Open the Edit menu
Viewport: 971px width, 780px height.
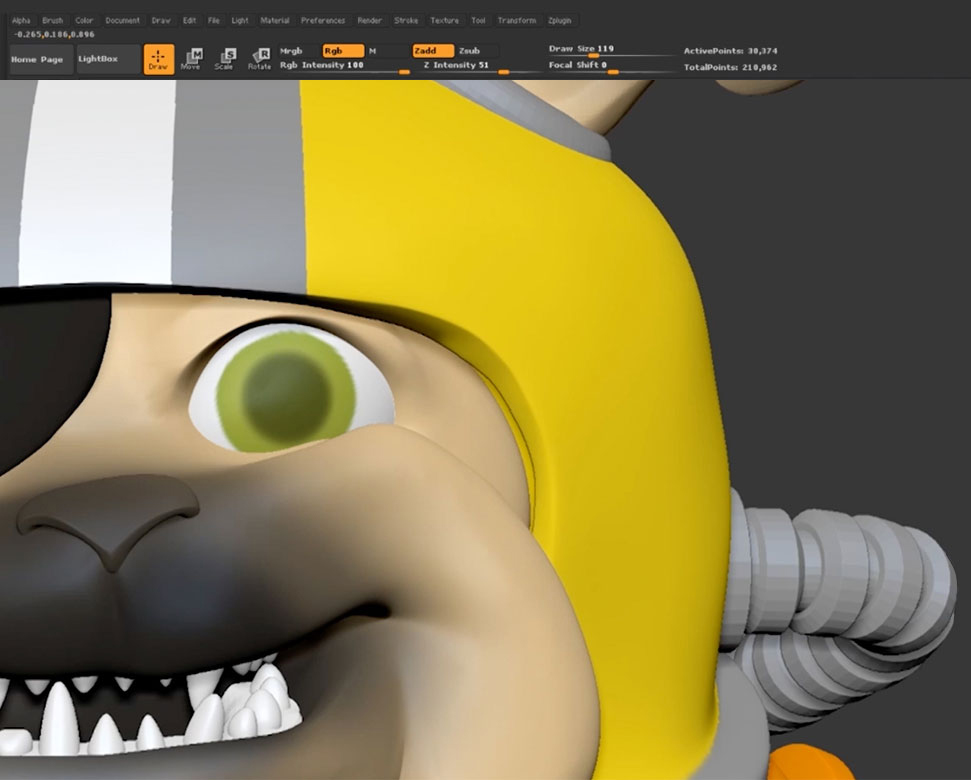pyautogui.click(x=189, y=20)
